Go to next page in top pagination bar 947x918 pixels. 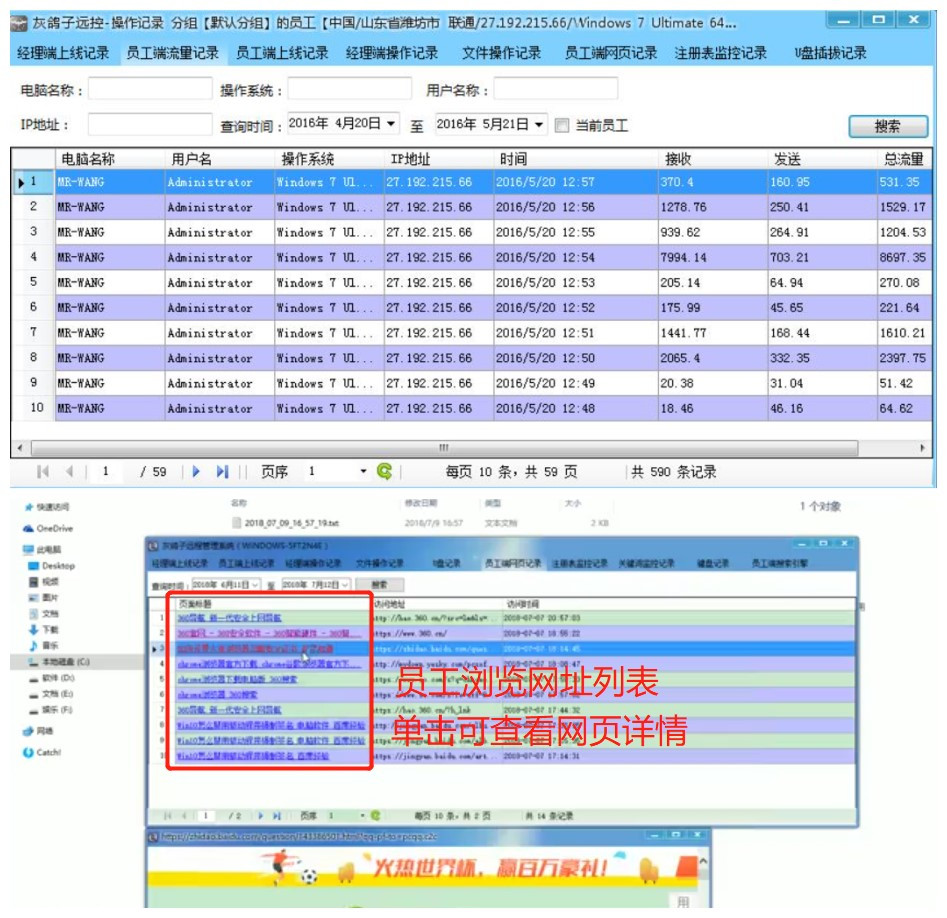pyautogui.click(x=196, y=472)
